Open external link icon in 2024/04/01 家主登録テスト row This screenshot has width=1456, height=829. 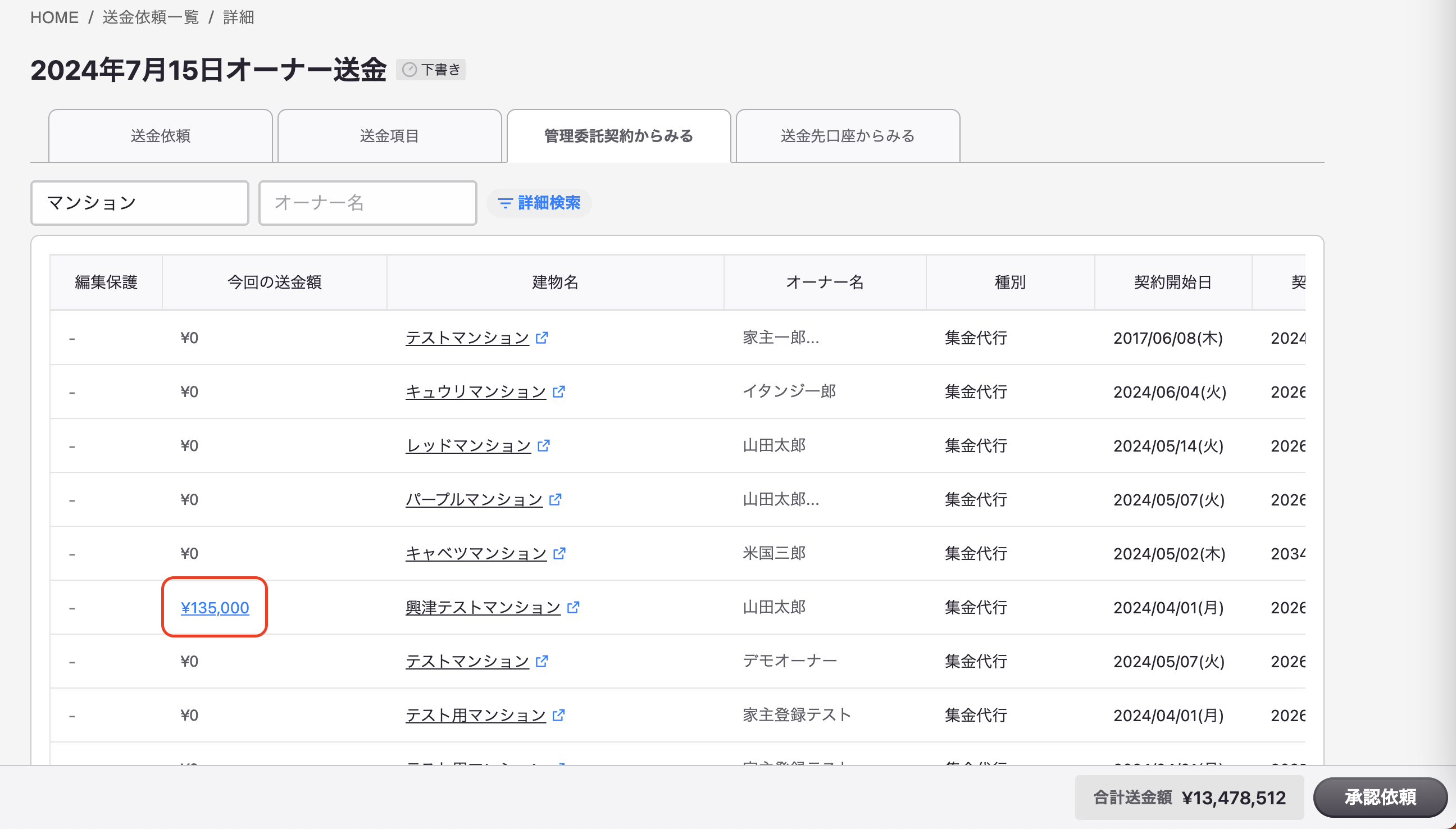(558, 715)
